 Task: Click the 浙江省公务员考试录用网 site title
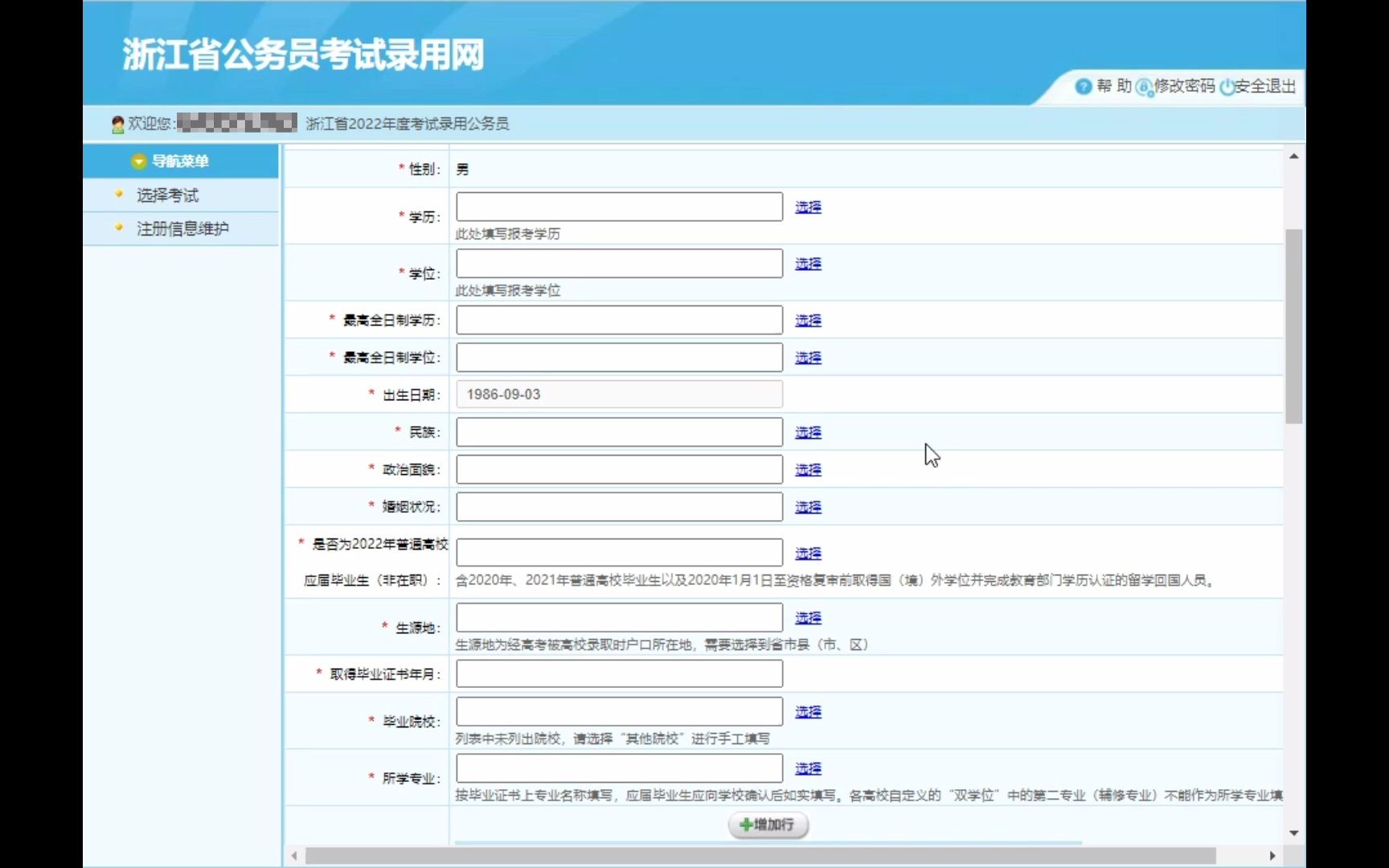[303, 55]
